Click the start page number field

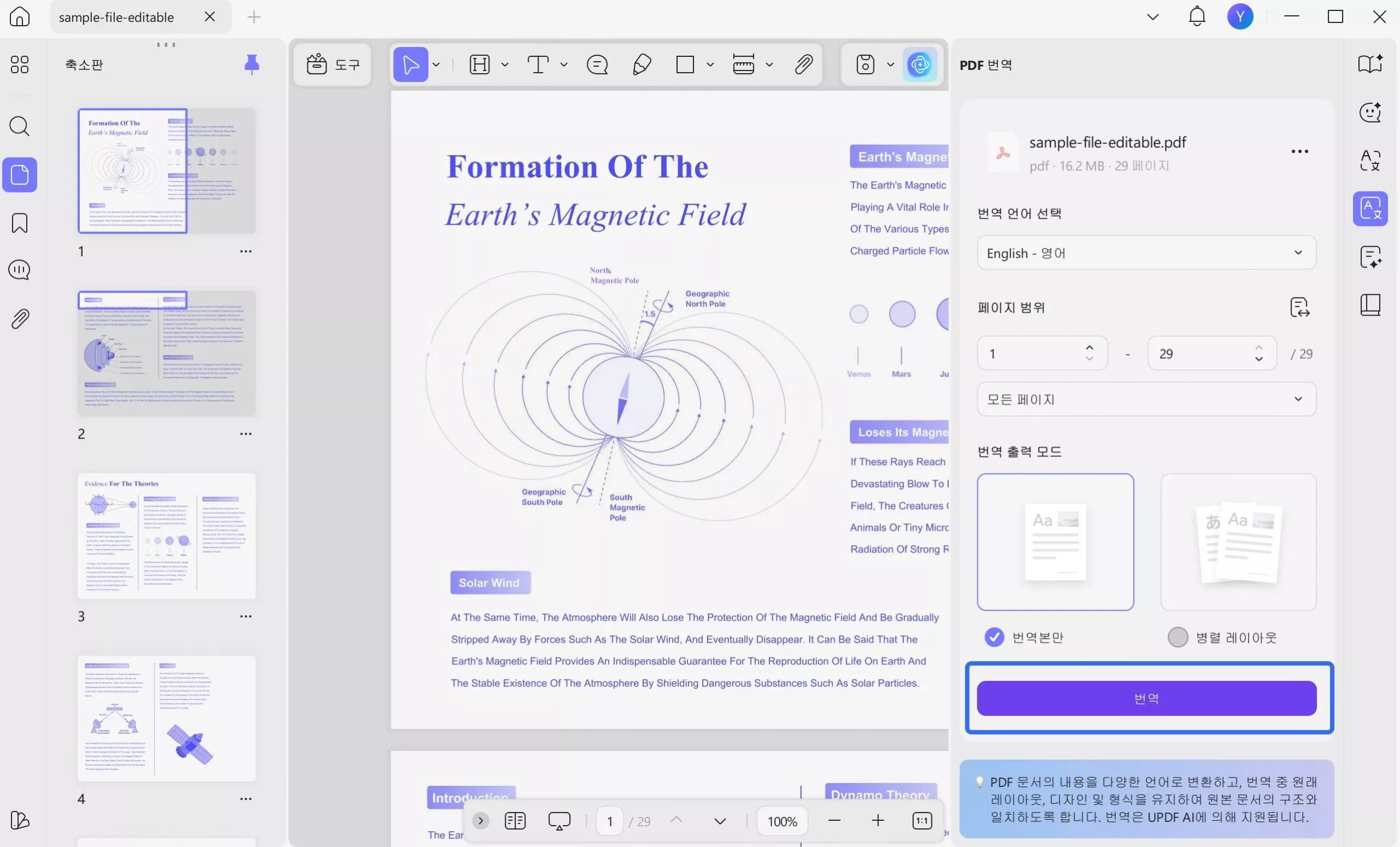coord(1042,353)
